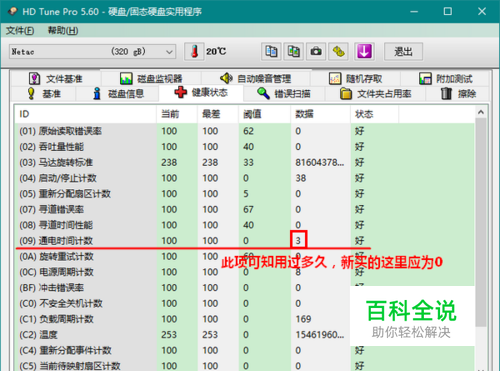Switch to the 基准 tab
The height and width of the screenshot is (371, 500).
pos(44,94)
